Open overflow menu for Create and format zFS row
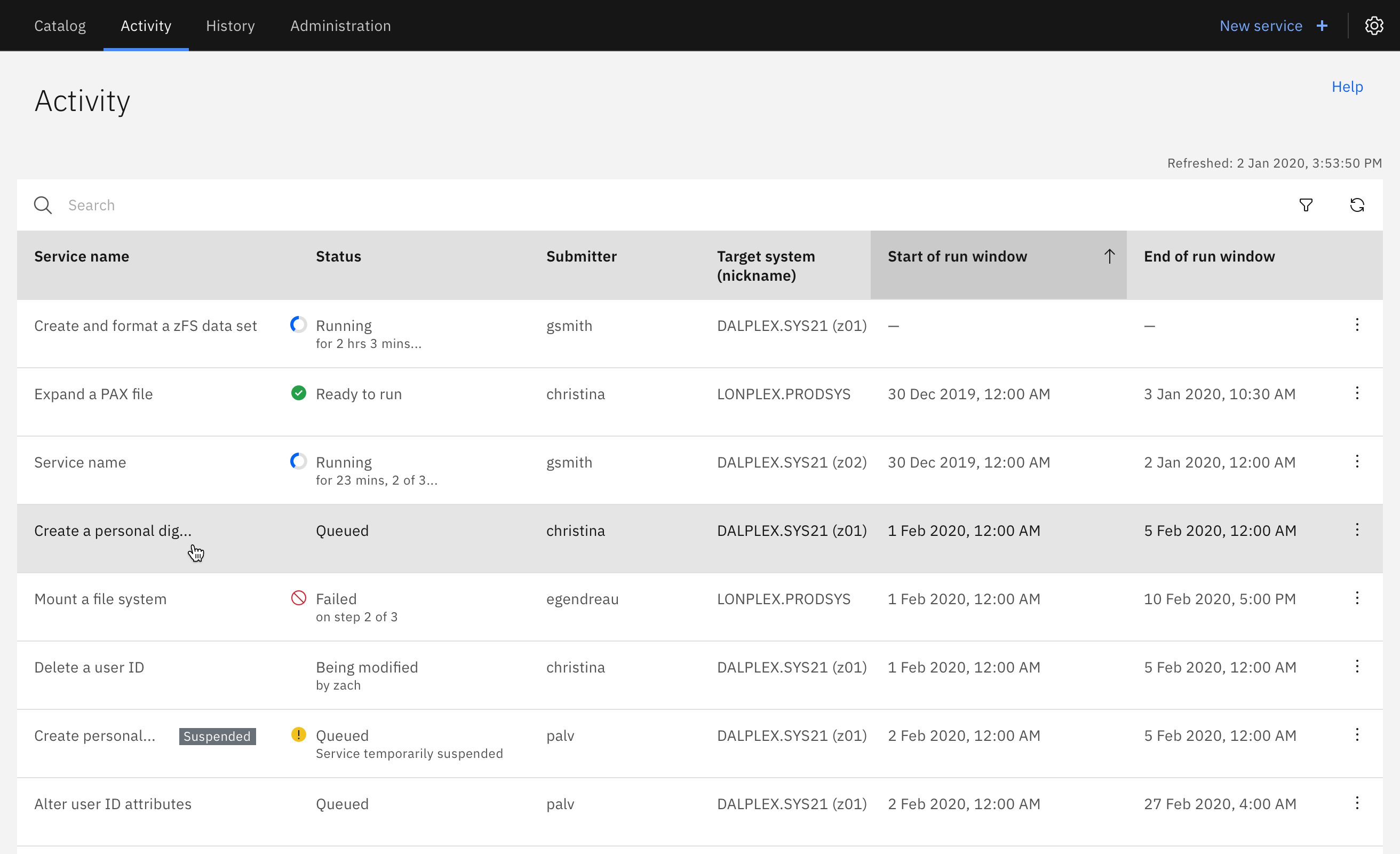Viewport: 1400px width, 854px height. pyautogui.click(x=1357, y=325)
